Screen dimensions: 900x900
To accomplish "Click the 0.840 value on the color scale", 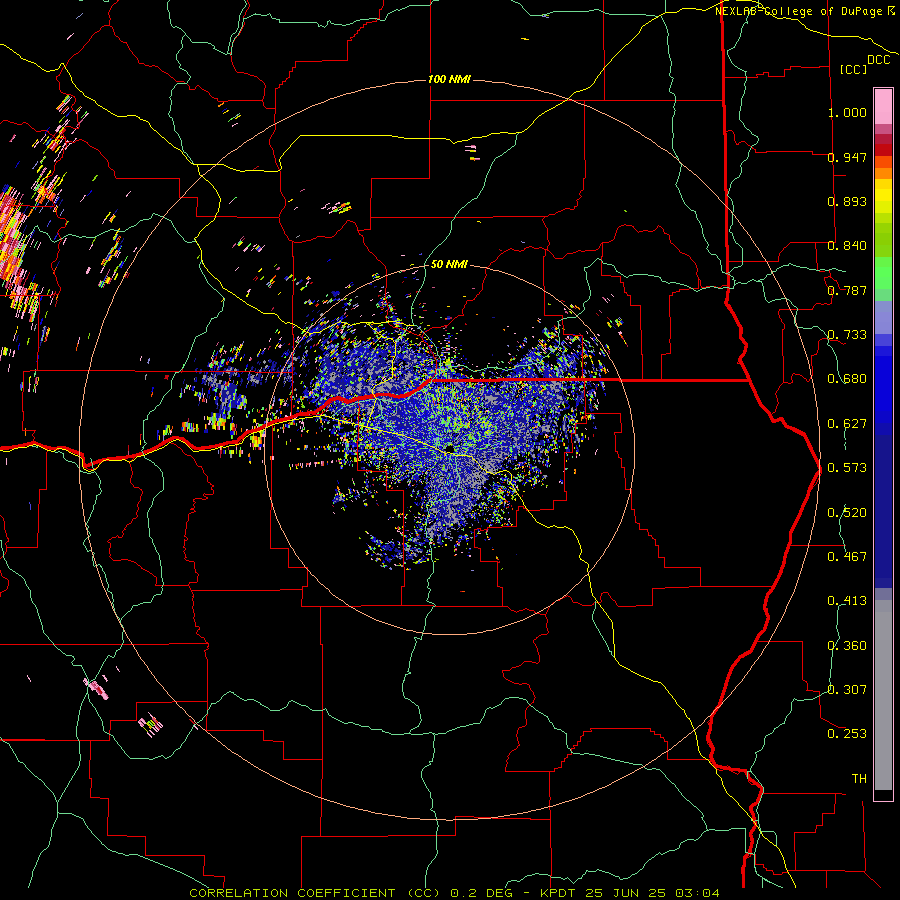I will click(x=847, y=246).
